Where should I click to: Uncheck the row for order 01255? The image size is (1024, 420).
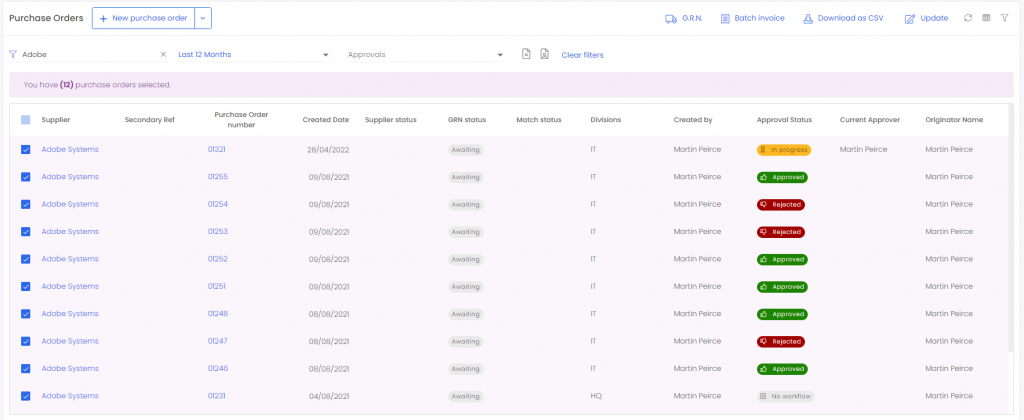coord(25,177)
